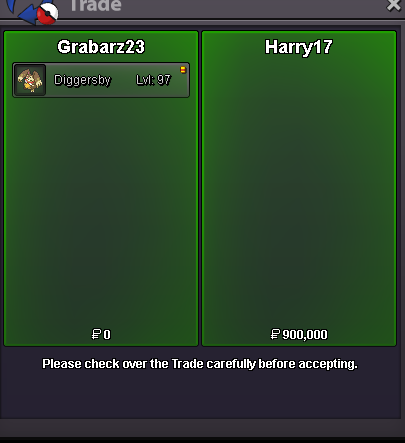Click the Lvl: 97 level text

click(153, 80)
